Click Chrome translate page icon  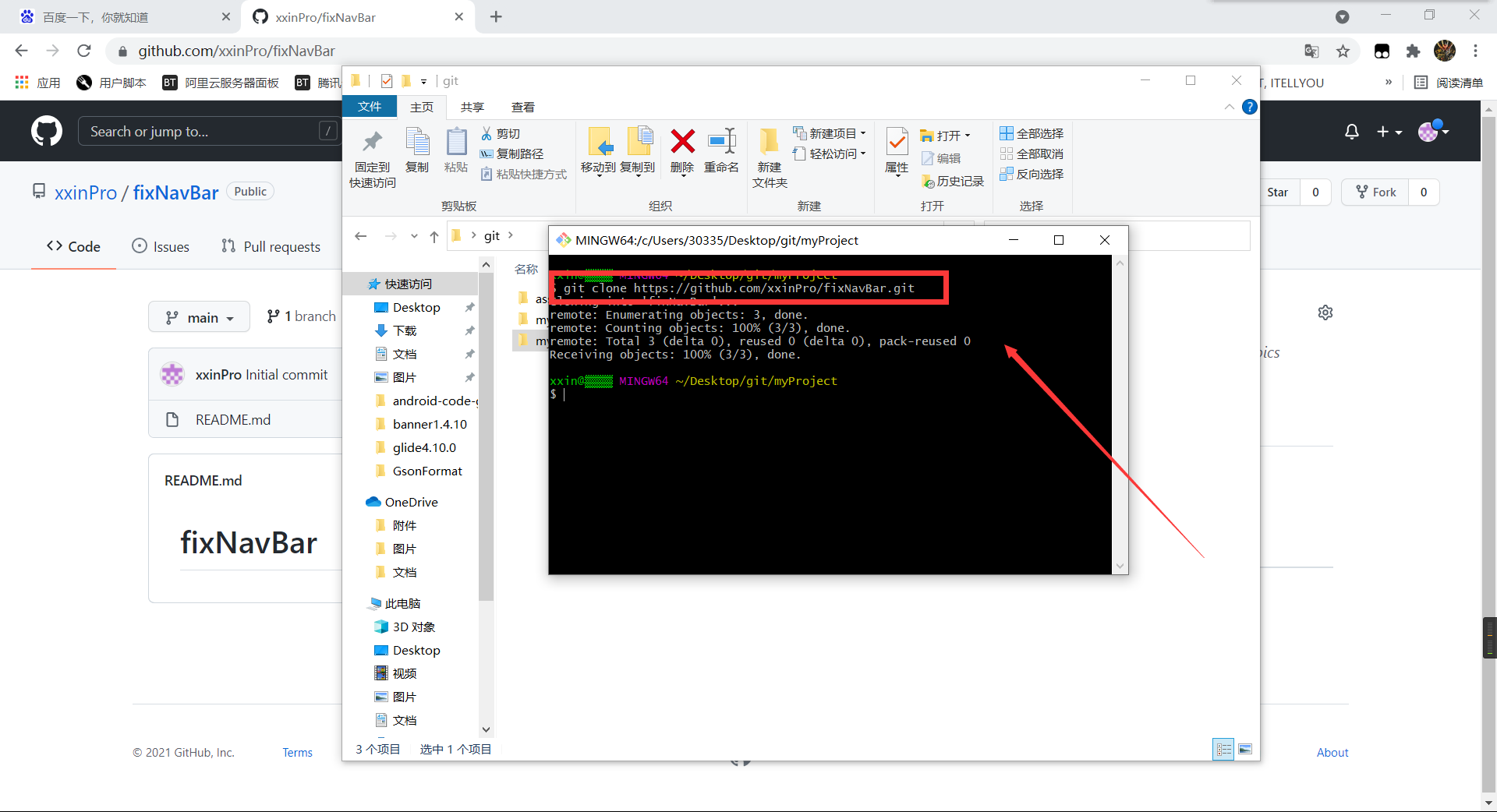coord(1311,51)
